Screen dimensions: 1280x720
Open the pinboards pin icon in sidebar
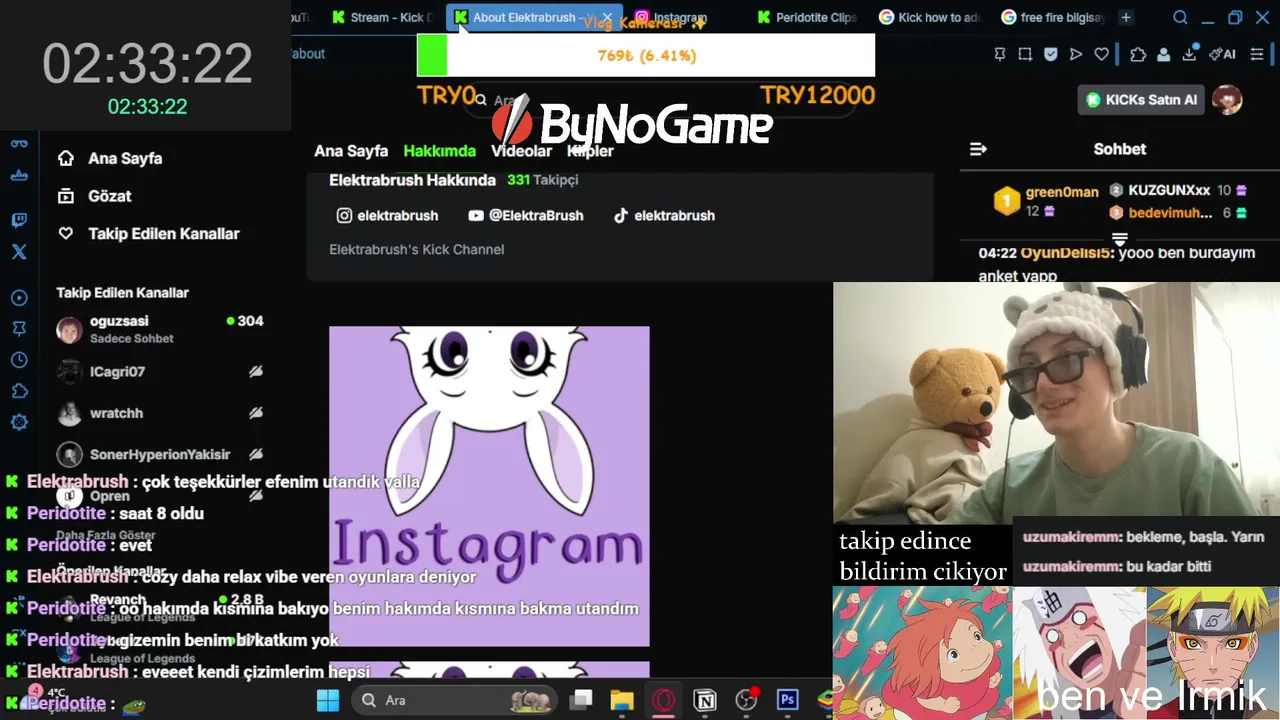click(19, 329)
